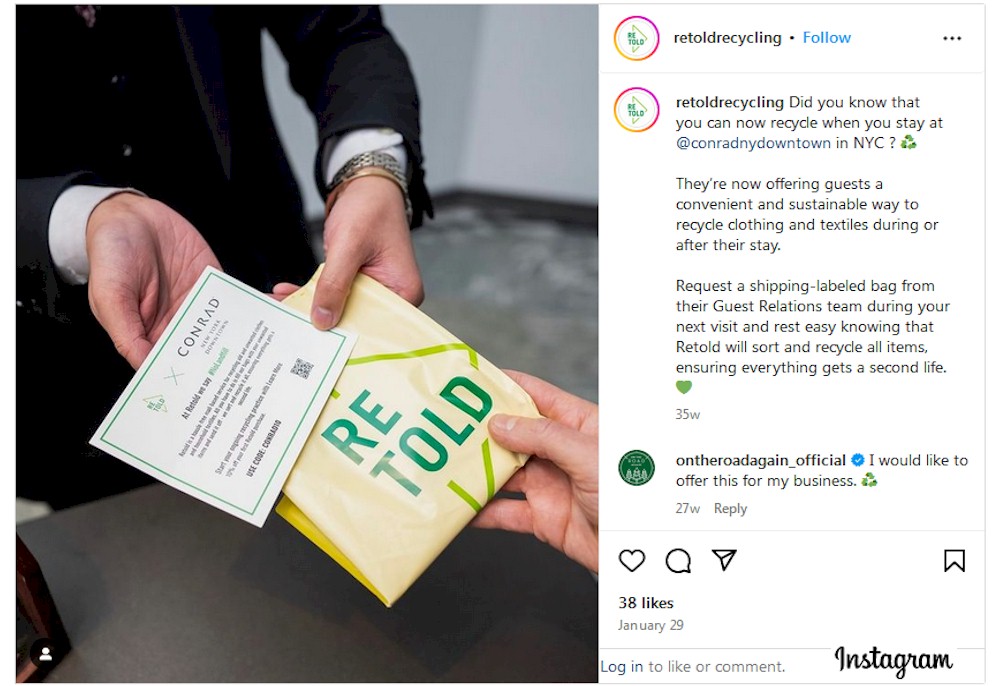The height and width of the screenshot is (686, 1000).
Task: Open retoldrecycling avatar beside the caption
Action: tap(636, 110)
